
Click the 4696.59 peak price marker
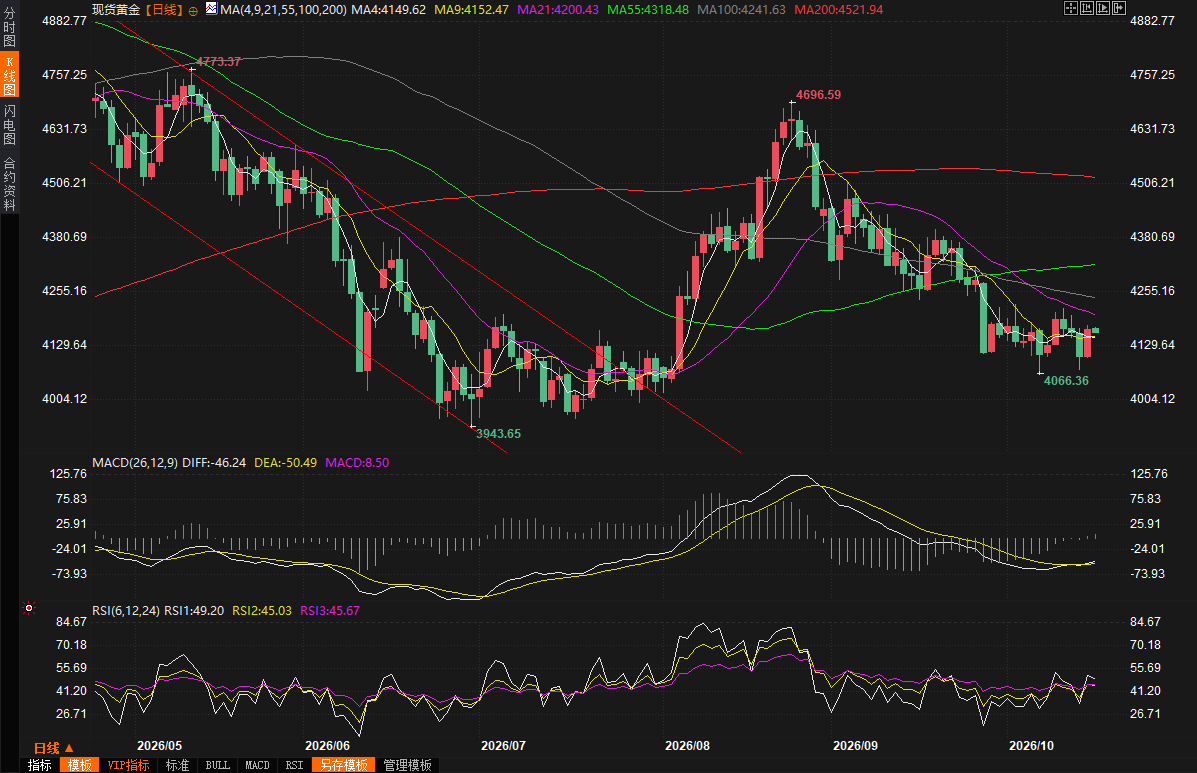[x=818, y=95]
